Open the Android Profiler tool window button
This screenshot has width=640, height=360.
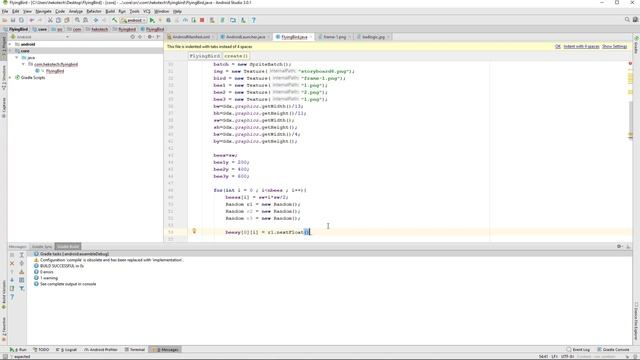[x=101, y=350]
